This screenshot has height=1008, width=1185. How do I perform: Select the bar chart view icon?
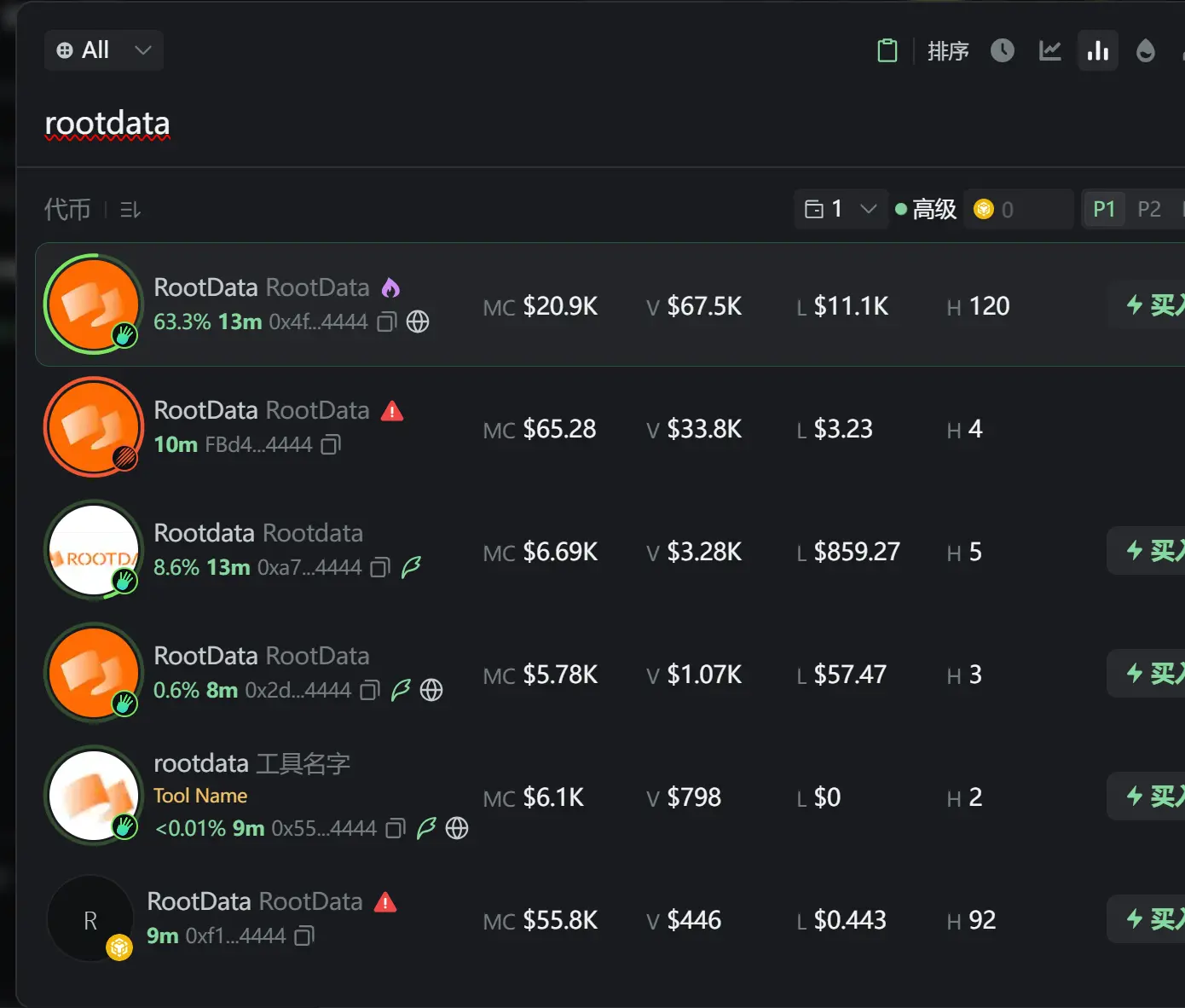[x=1097, y=50]
